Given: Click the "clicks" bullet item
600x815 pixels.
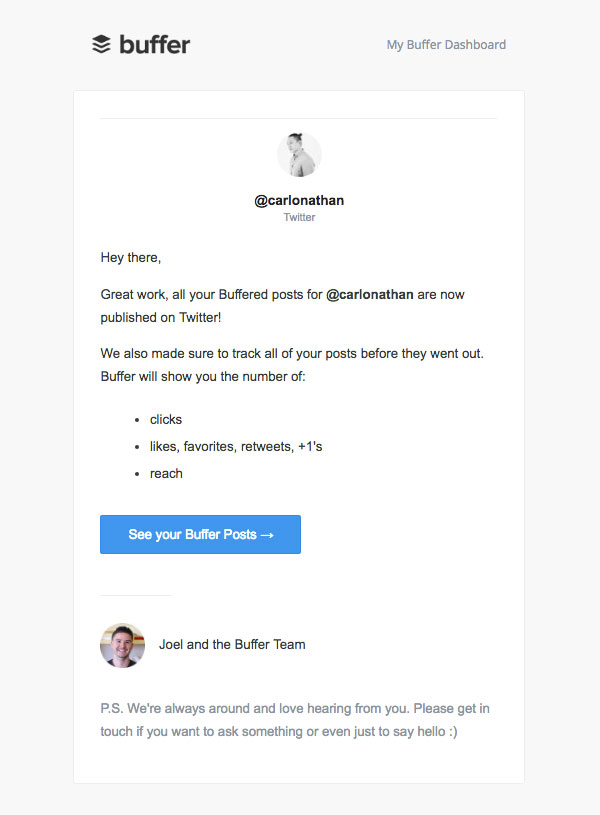Looking at the screenshot, I should tap(166, 419).
